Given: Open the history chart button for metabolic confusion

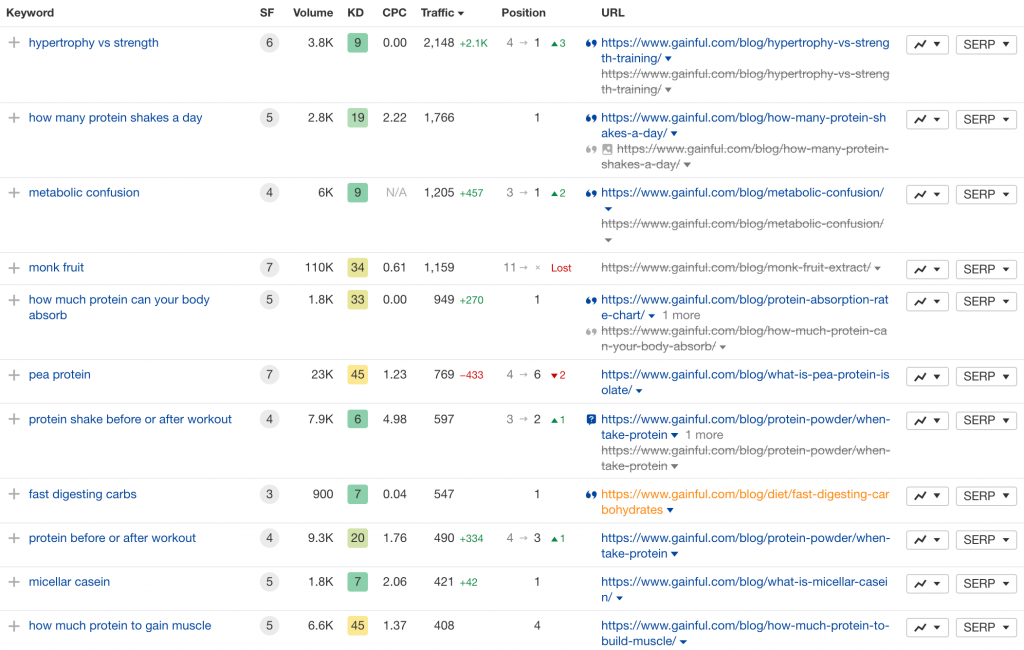Looking at the screenshot, I should click(x=927, y=195).
